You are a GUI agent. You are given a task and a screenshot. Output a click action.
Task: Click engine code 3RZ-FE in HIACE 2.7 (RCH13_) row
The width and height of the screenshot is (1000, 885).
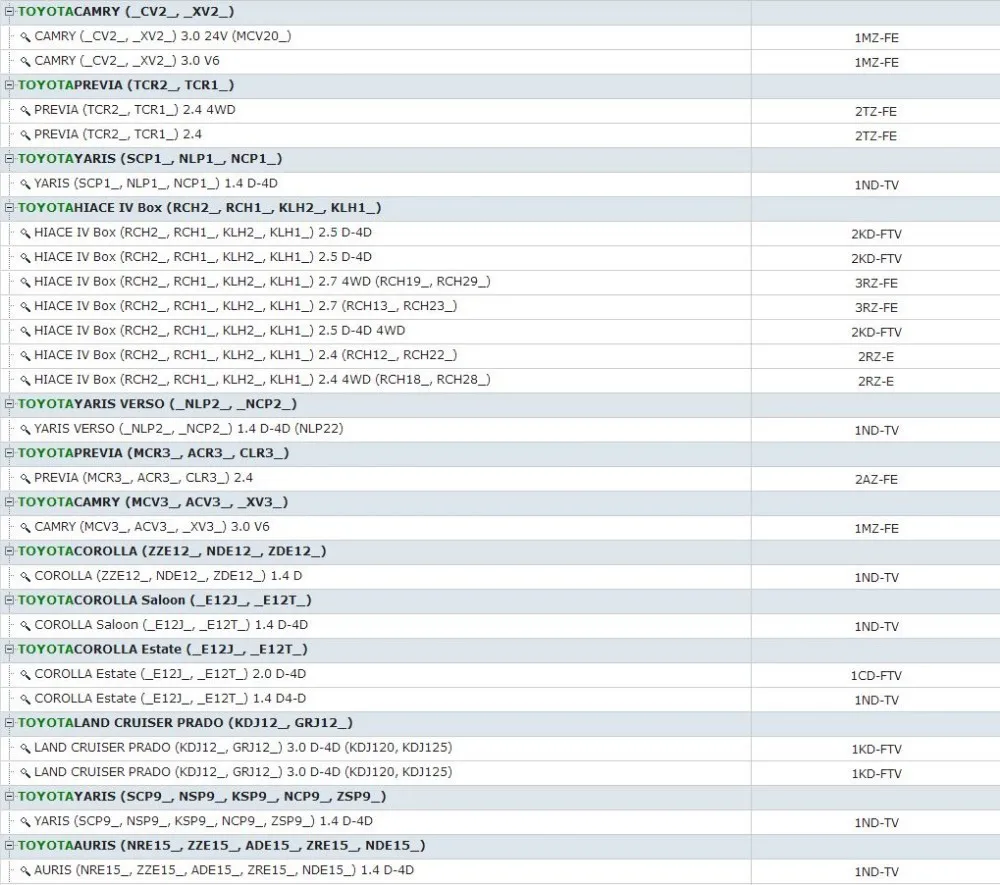(876, 307)
